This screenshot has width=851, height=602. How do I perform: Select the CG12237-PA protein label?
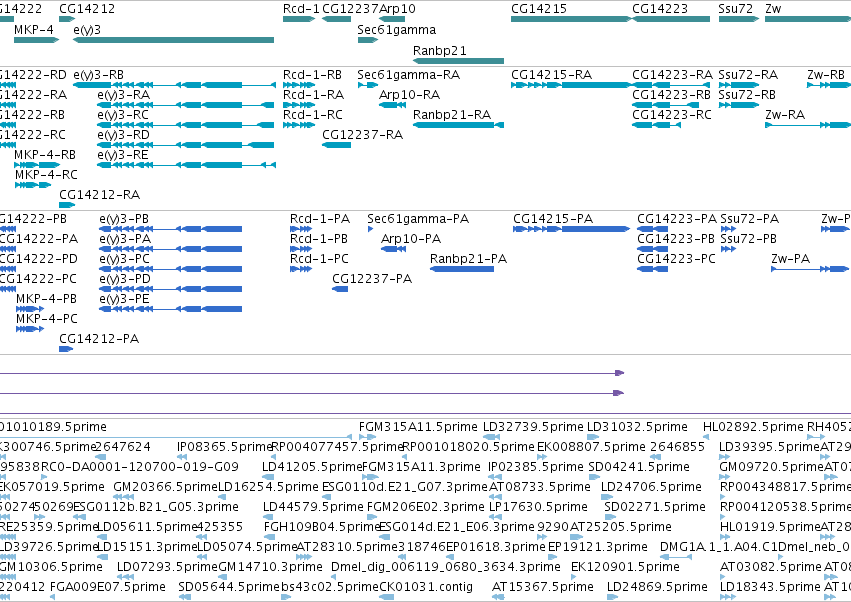(x=372, y=279)
